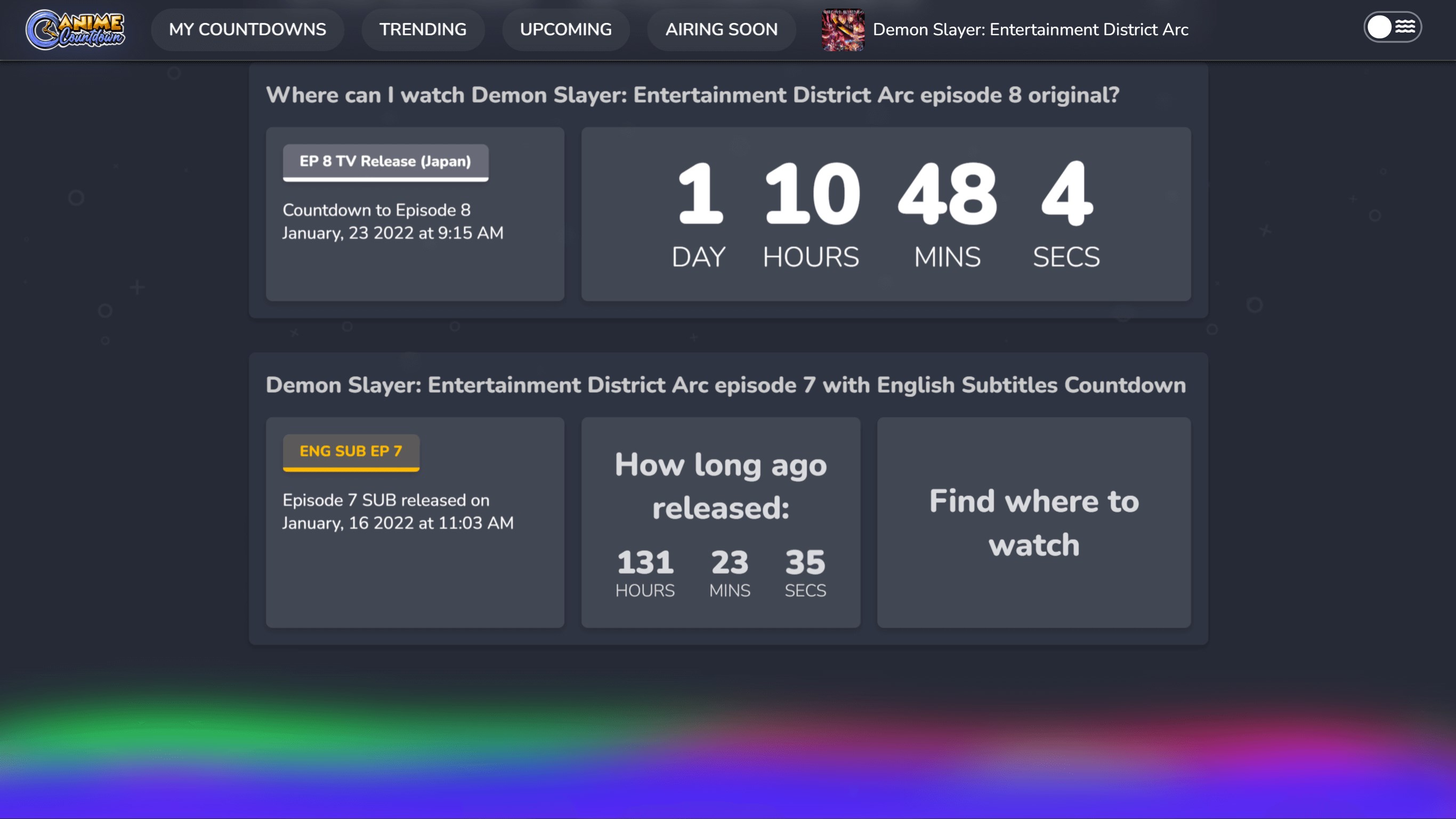The height and width of the screenshot is (819, 1456).
Task: Open MY COUNTDOWNS menu
Action: [247, 29]
